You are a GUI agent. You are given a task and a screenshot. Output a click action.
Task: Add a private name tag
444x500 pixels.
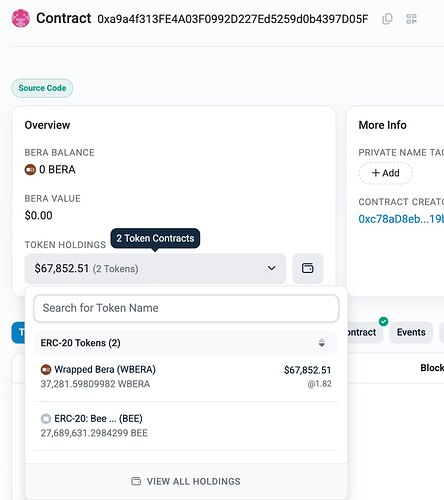[385, 173]
